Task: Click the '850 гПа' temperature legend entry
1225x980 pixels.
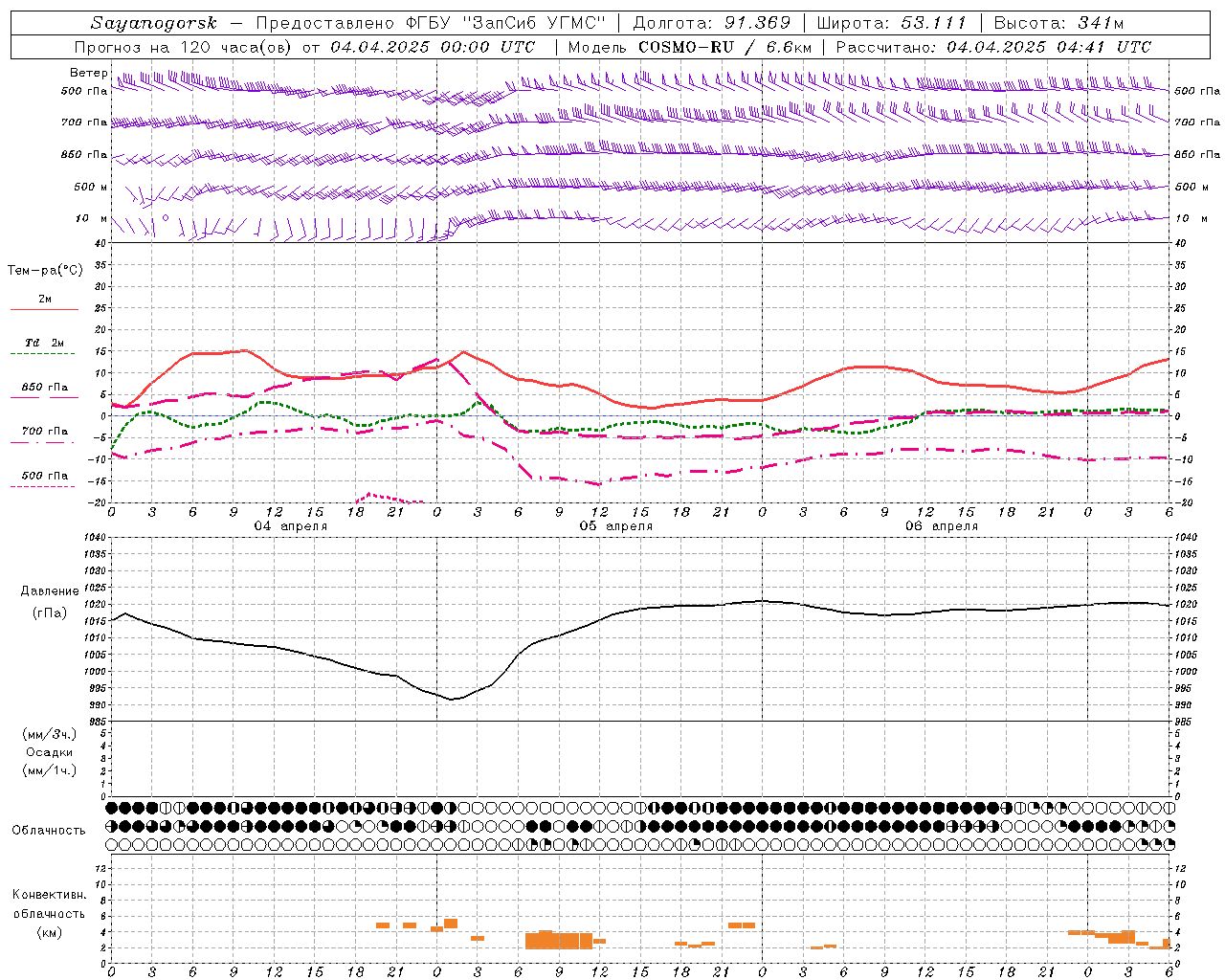Action: point(45,388)
